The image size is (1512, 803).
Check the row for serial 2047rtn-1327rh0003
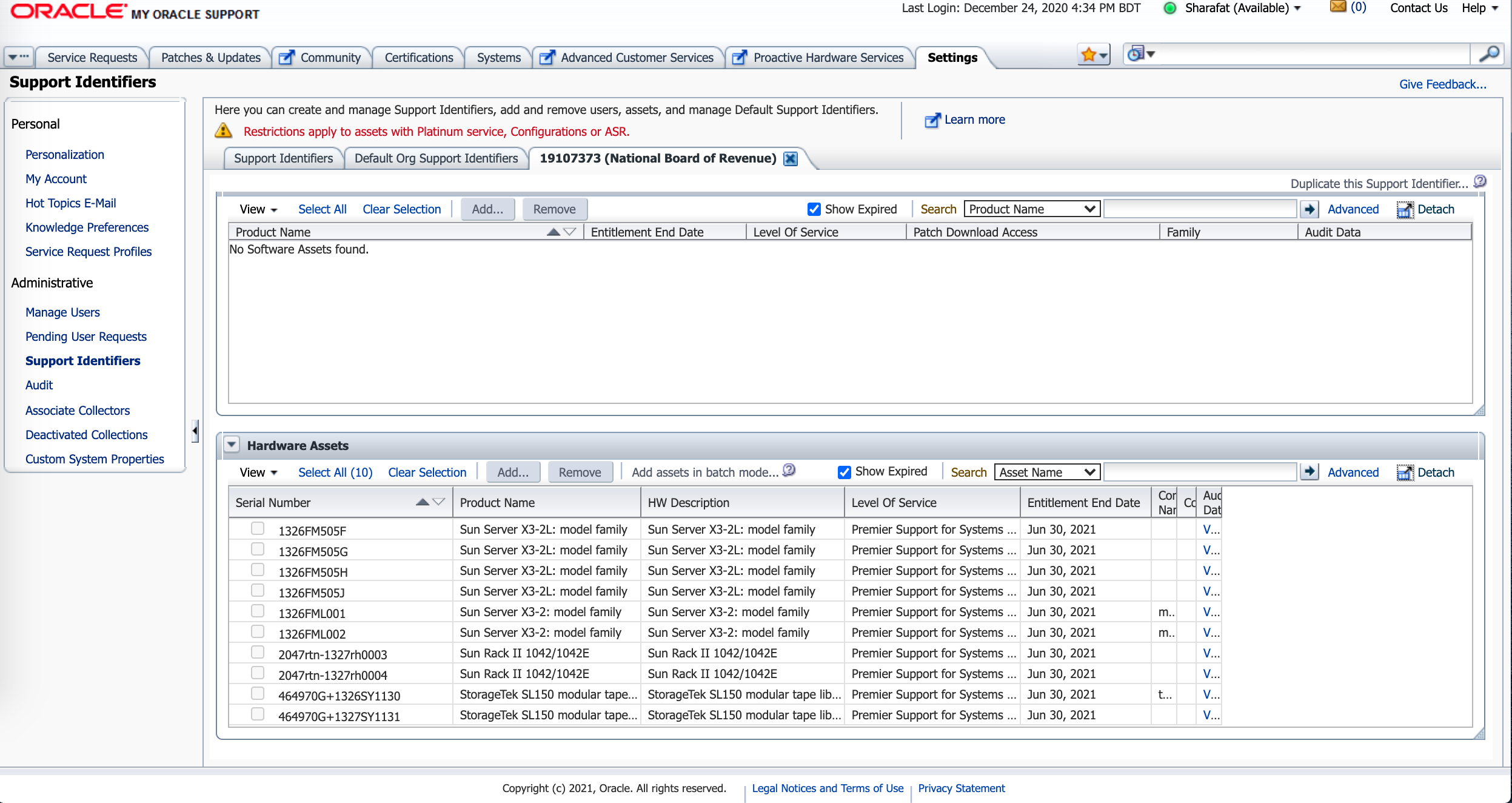[258, 652]
